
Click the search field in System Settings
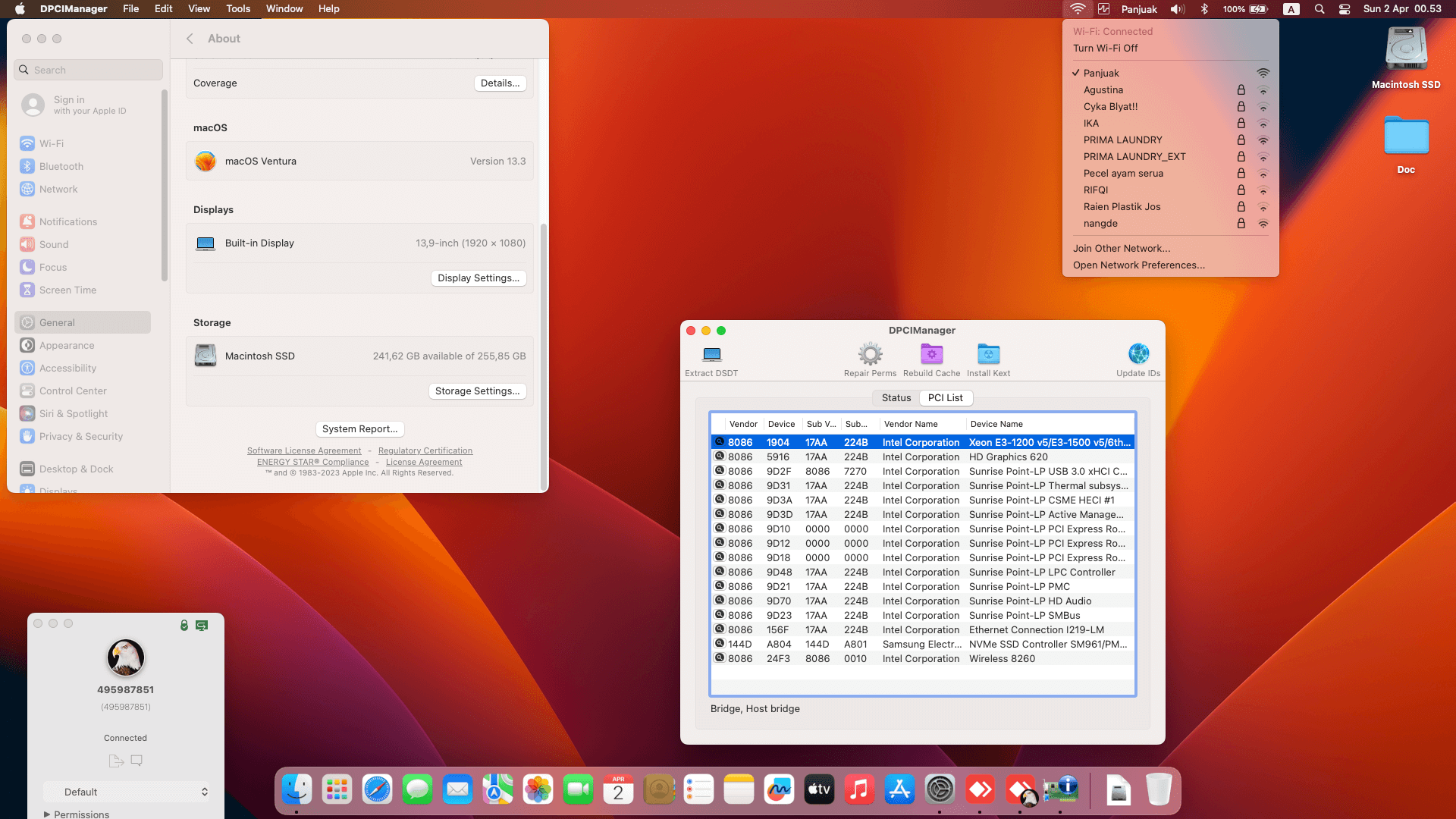[88, 69]
